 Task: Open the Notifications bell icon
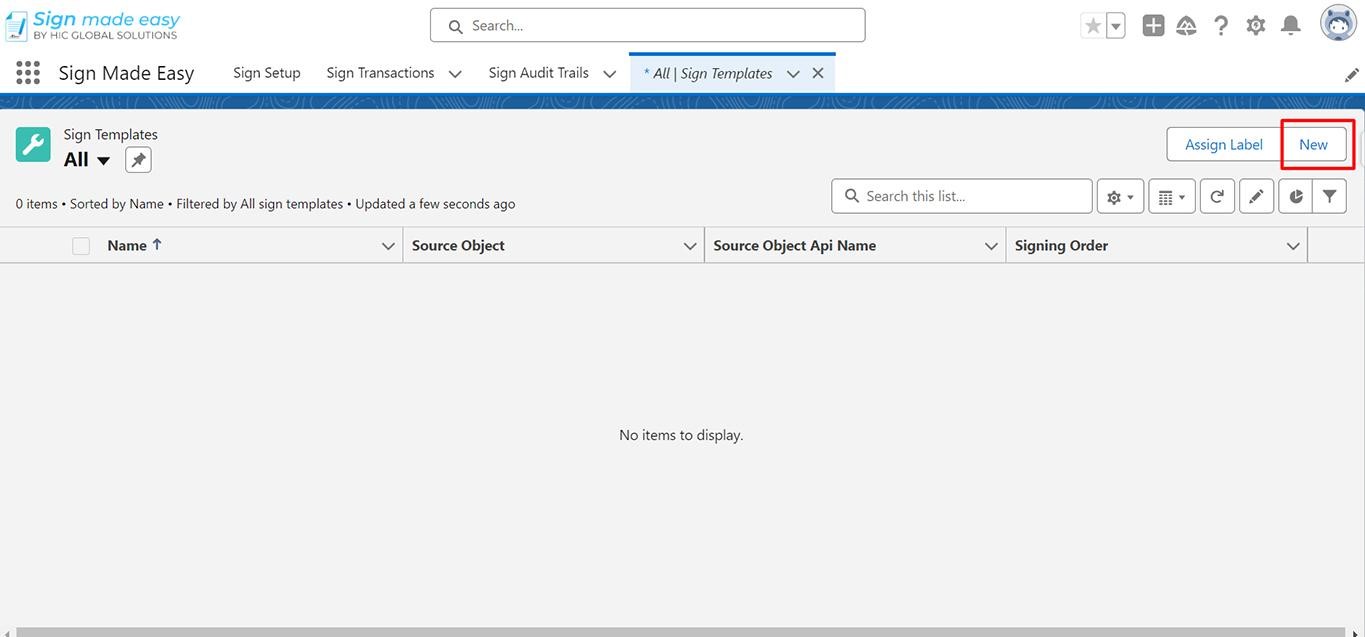point(1291,26)
